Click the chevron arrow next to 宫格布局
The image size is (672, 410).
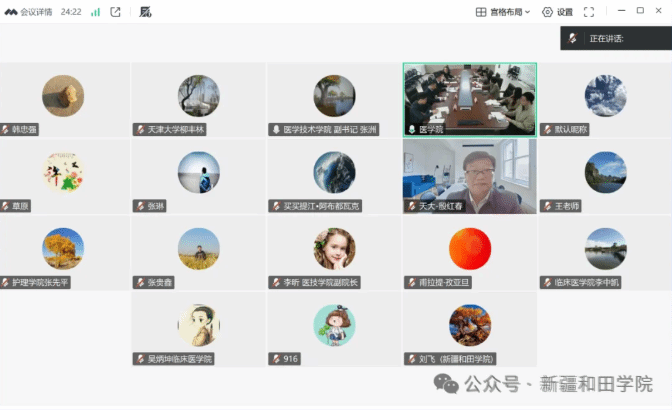coord(527,12)
